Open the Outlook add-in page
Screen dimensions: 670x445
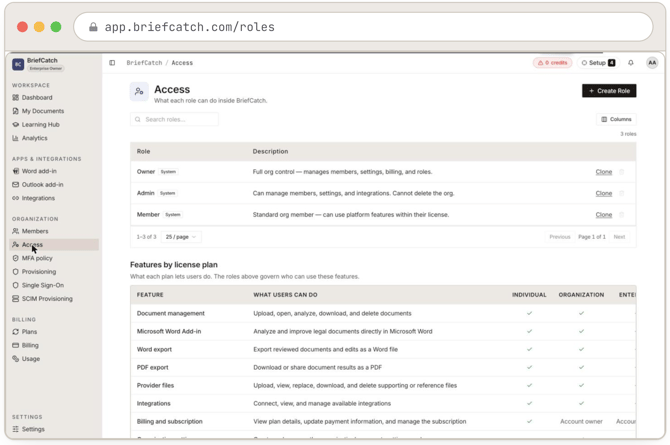(x=38, y=185)
